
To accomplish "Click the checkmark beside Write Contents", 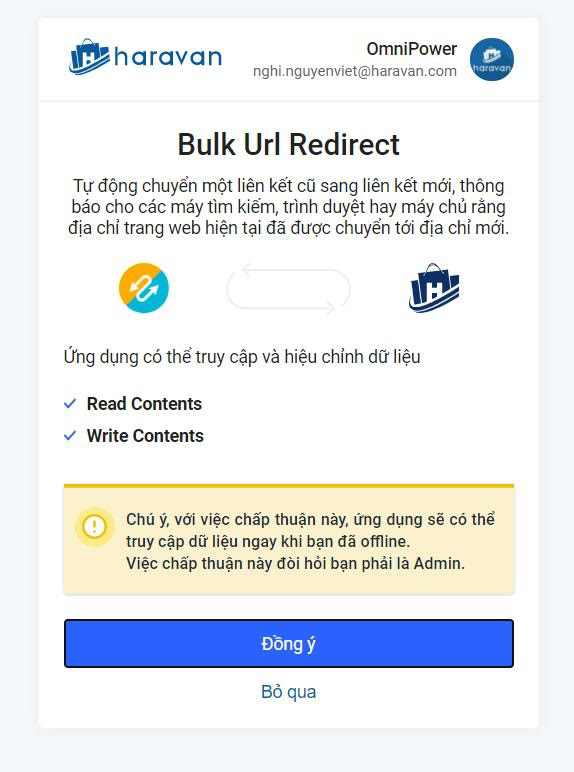I will [70, 436].
